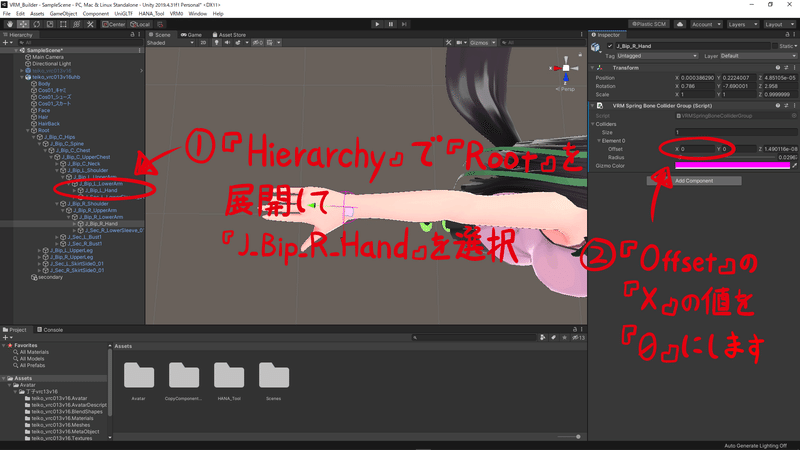Toggle pivot mode Center button
This screenshot has width=800, height=450.
point(114,24)
